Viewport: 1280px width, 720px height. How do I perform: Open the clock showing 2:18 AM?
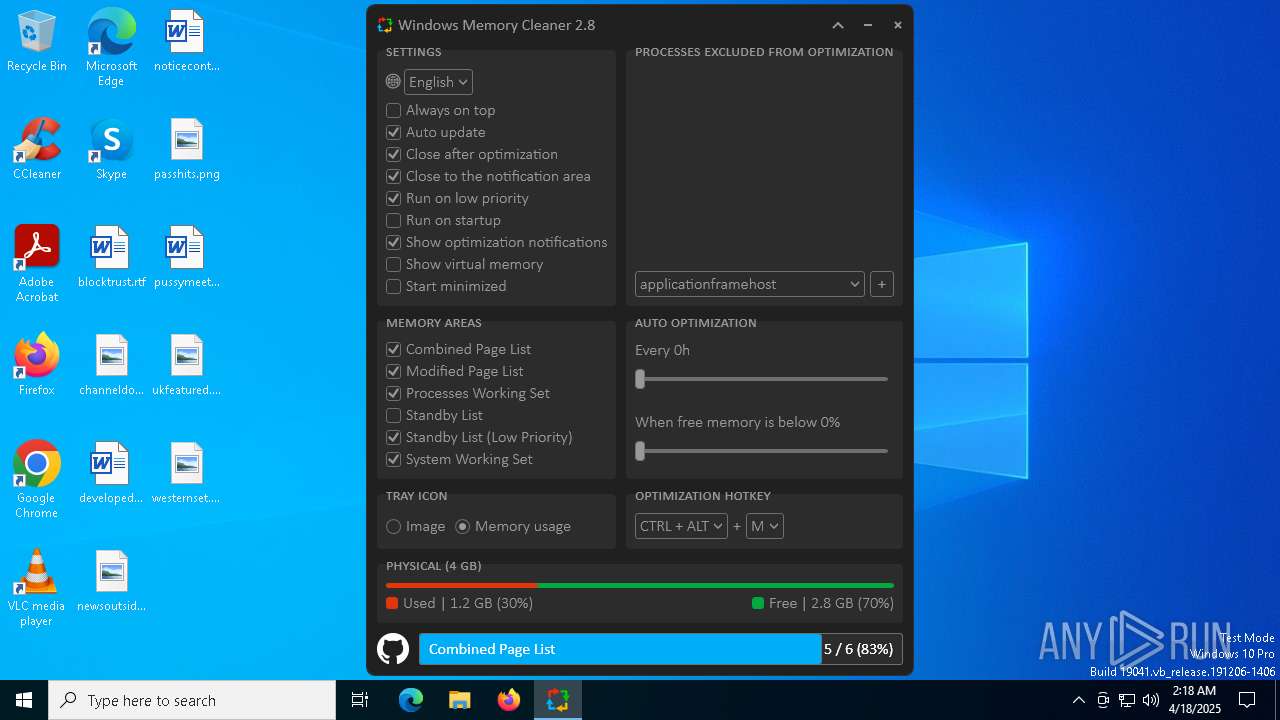pos(1196,700)
